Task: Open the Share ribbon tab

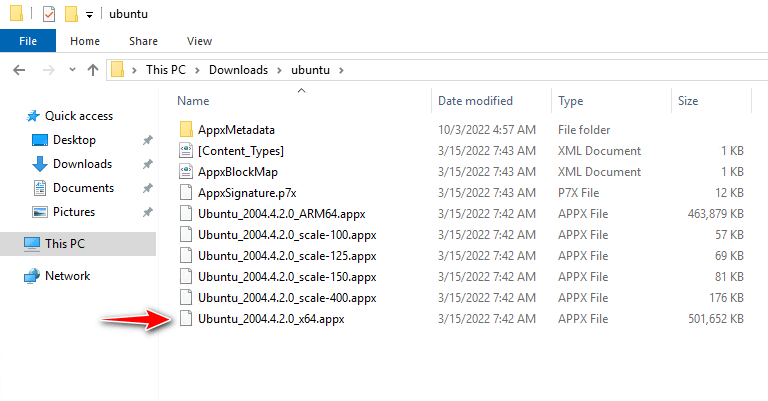Action: [143, 41]
